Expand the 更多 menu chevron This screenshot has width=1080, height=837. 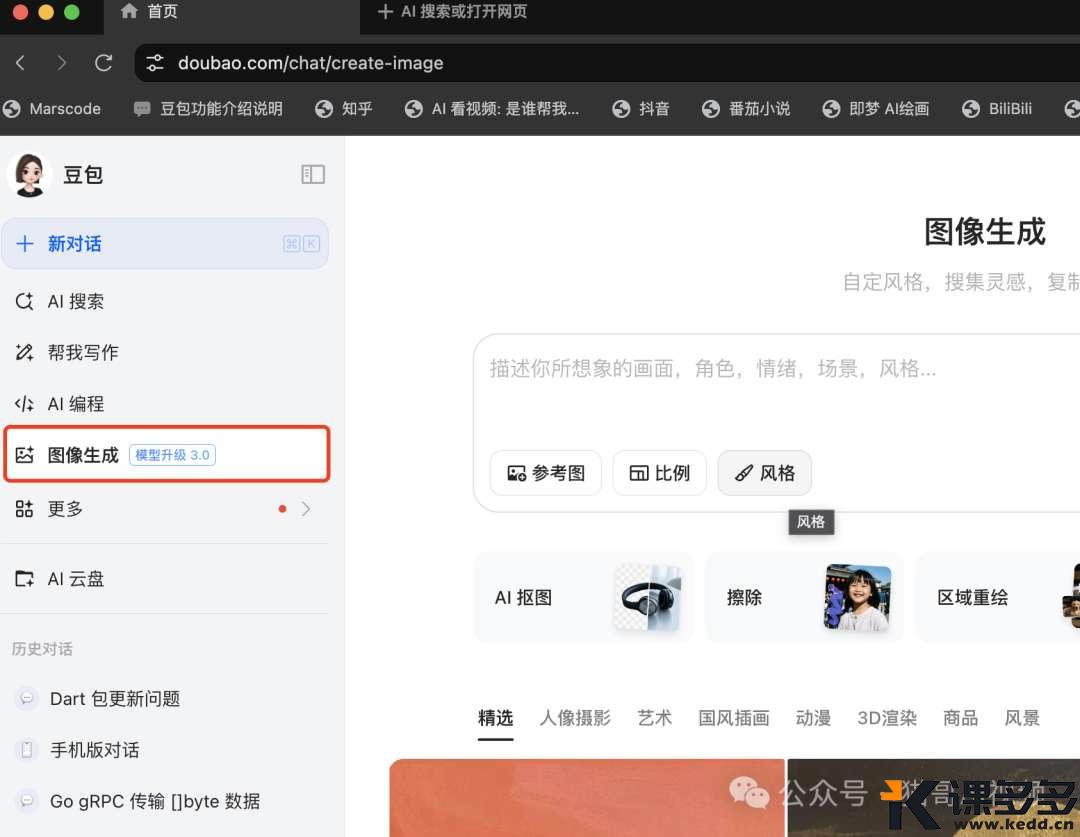306,509
